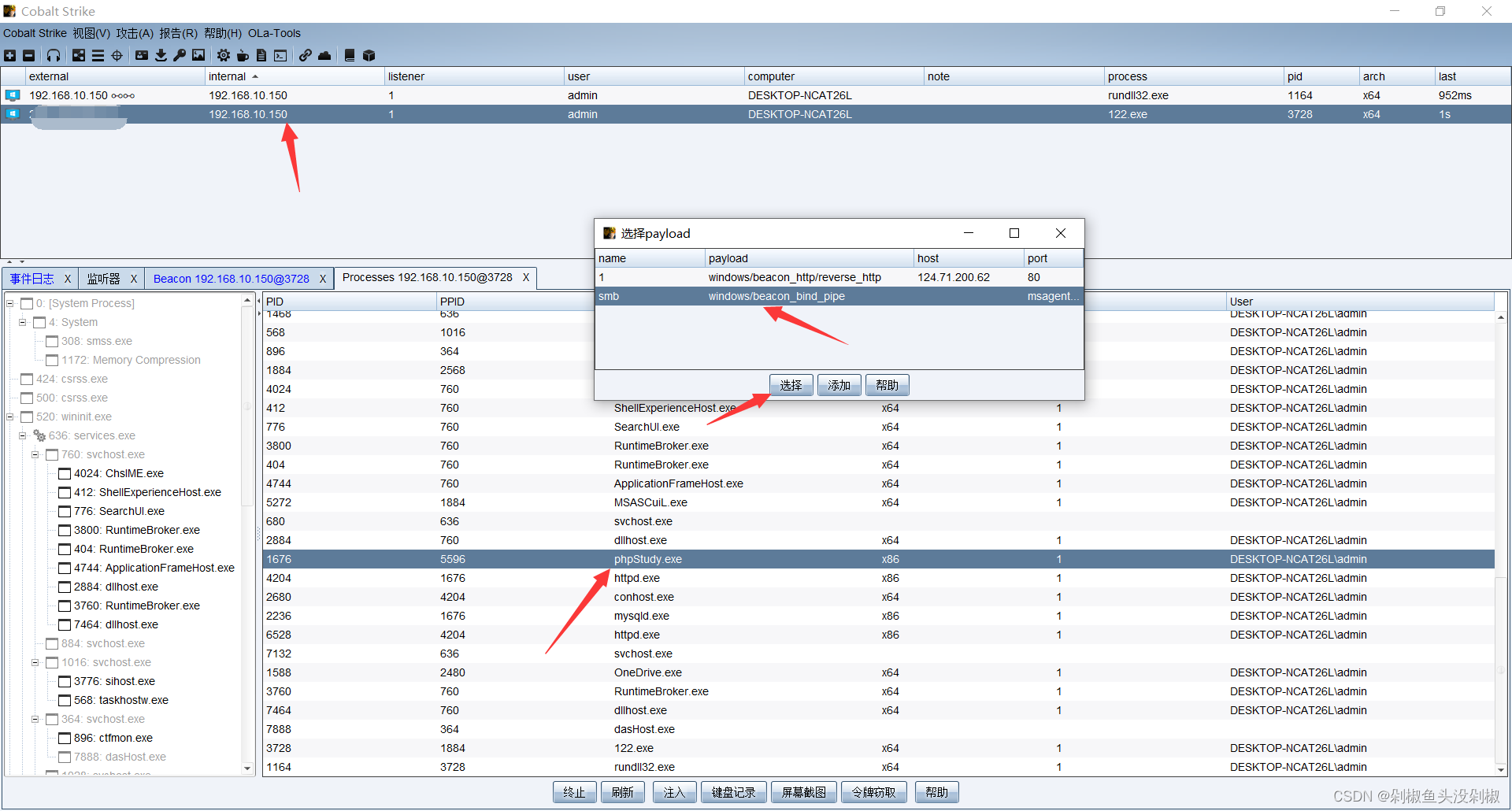Viewport: 1512px width, 811px height.
Task: Check the 896: ctfmon.exe checkbox
Action: 65,739
